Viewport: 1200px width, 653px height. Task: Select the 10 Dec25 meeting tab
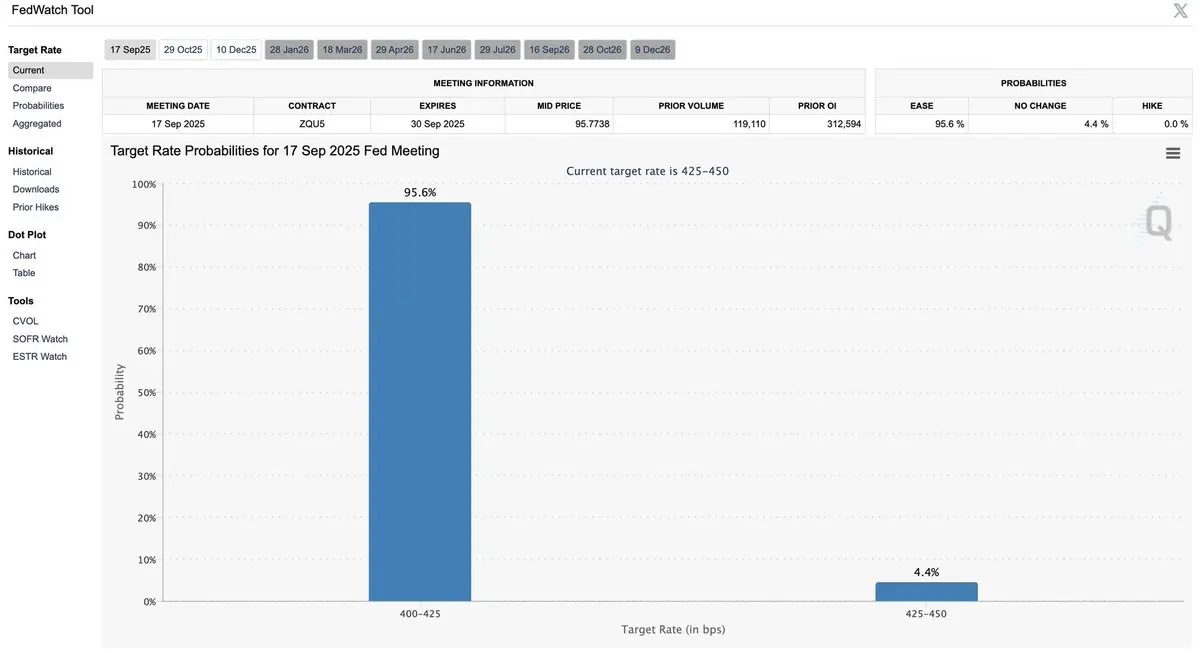pyautogui.click(x=236, y=50)
